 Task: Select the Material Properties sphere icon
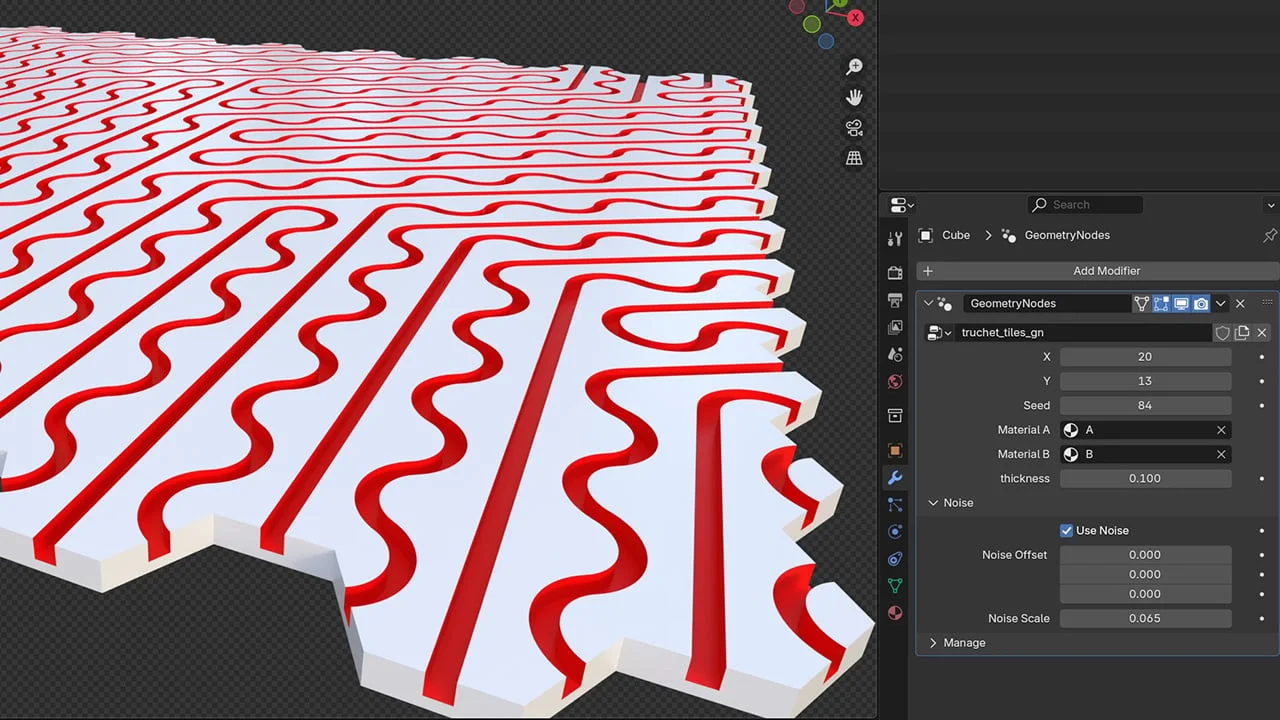895,612
